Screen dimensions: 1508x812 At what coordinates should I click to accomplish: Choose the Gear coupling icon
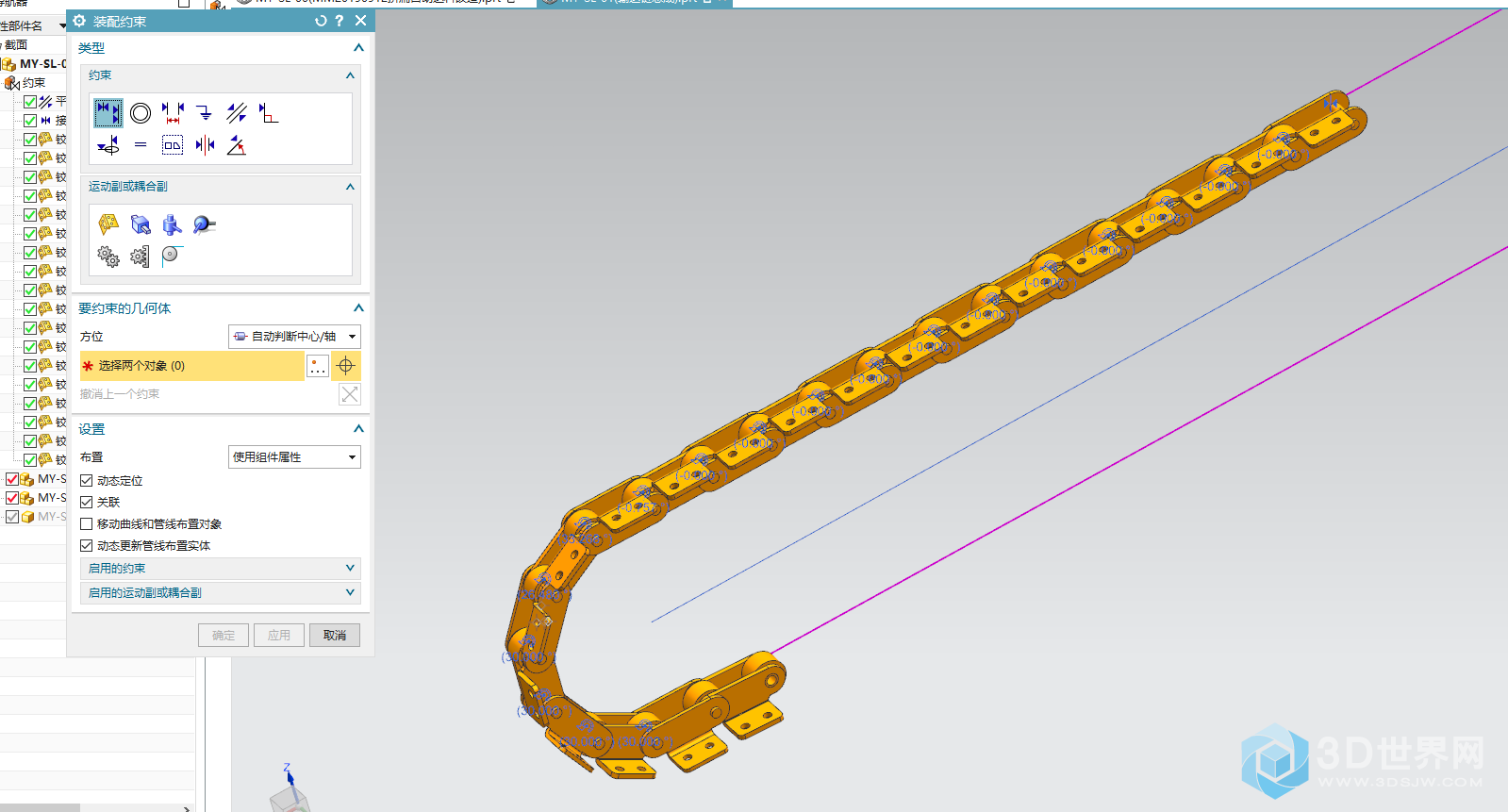(108, 256)
